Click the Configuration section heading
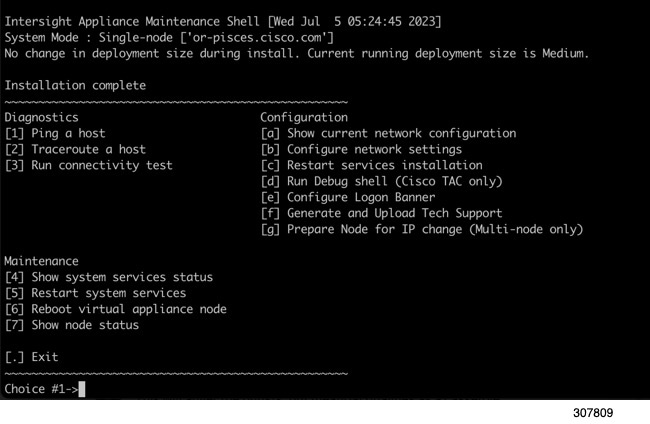The width and height of the screenshot is (650, 424). pos(304,118)
